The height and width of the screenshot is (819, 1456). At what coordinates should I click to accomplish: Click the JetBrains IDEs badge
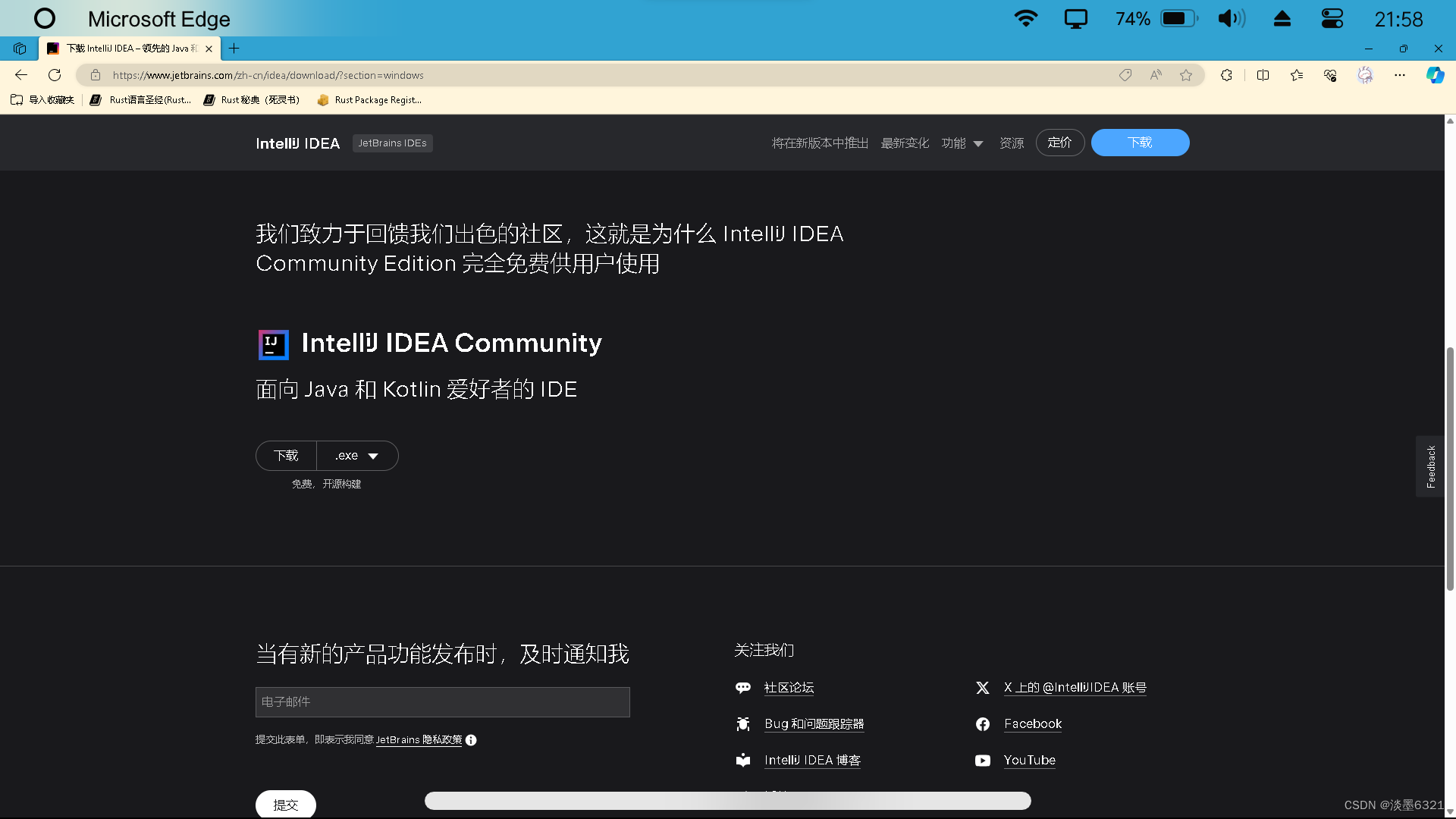click(x=392, y=143)
